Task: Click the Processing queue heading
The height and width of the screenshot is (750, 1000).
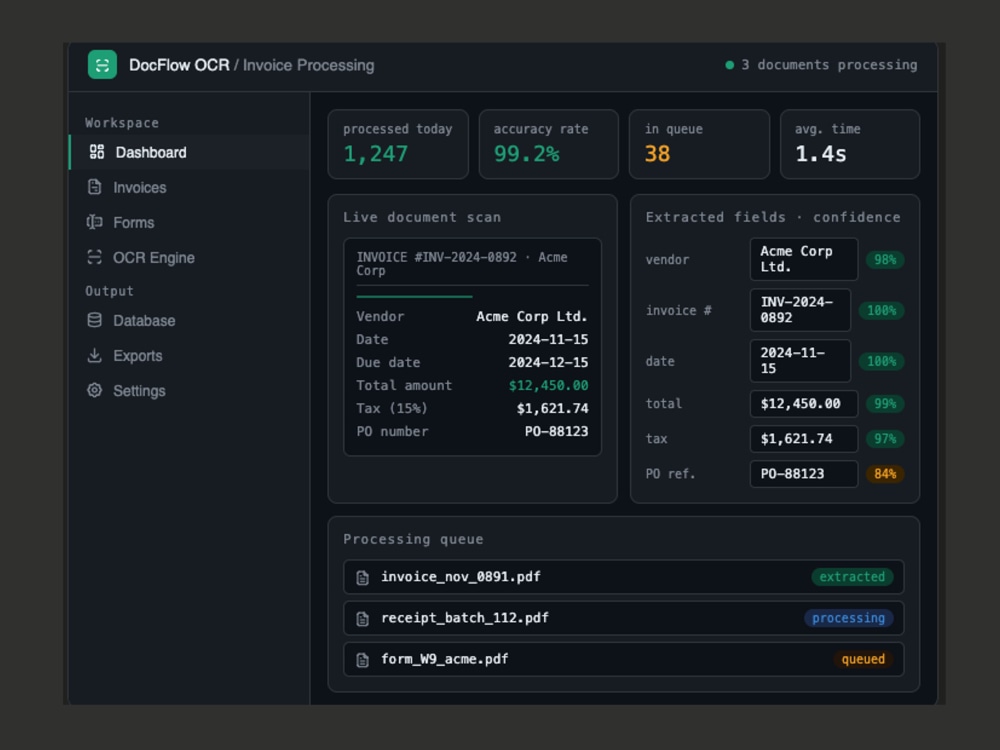Action: (413, 540)
